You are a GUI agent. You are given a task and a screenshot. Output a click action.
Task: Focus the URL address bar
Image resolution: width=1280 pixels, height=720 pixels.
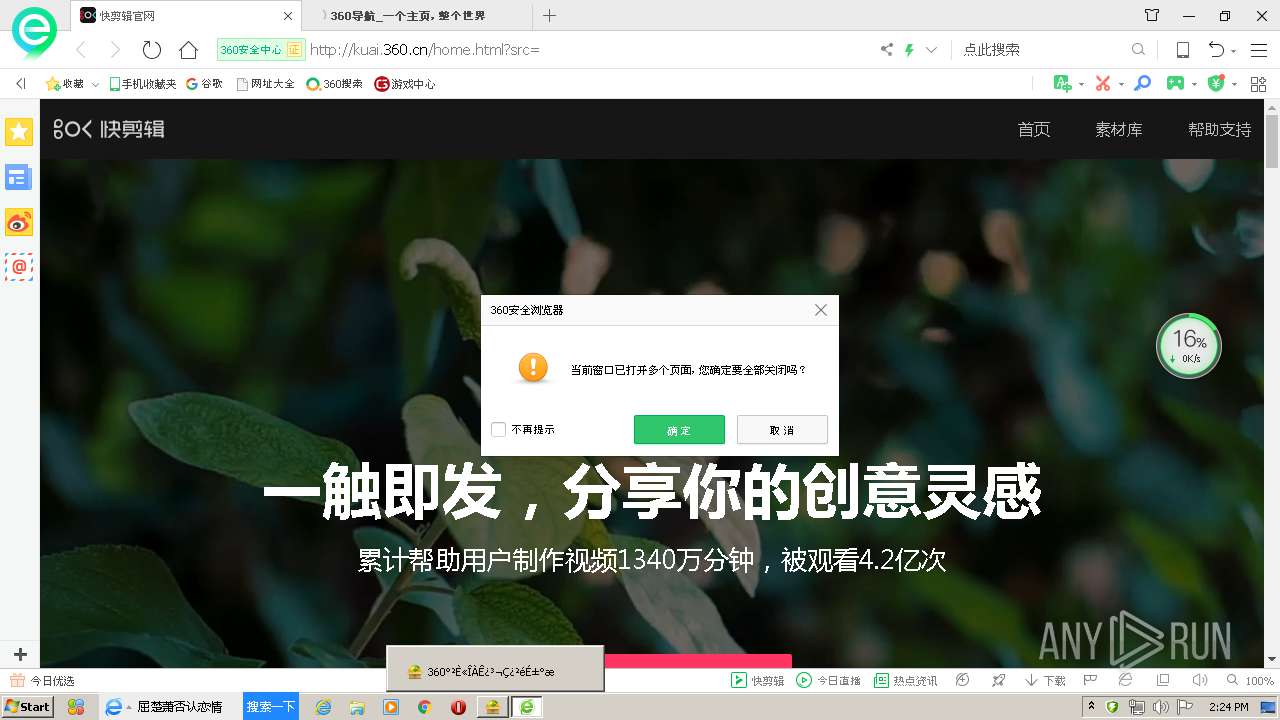pos(590,49)
